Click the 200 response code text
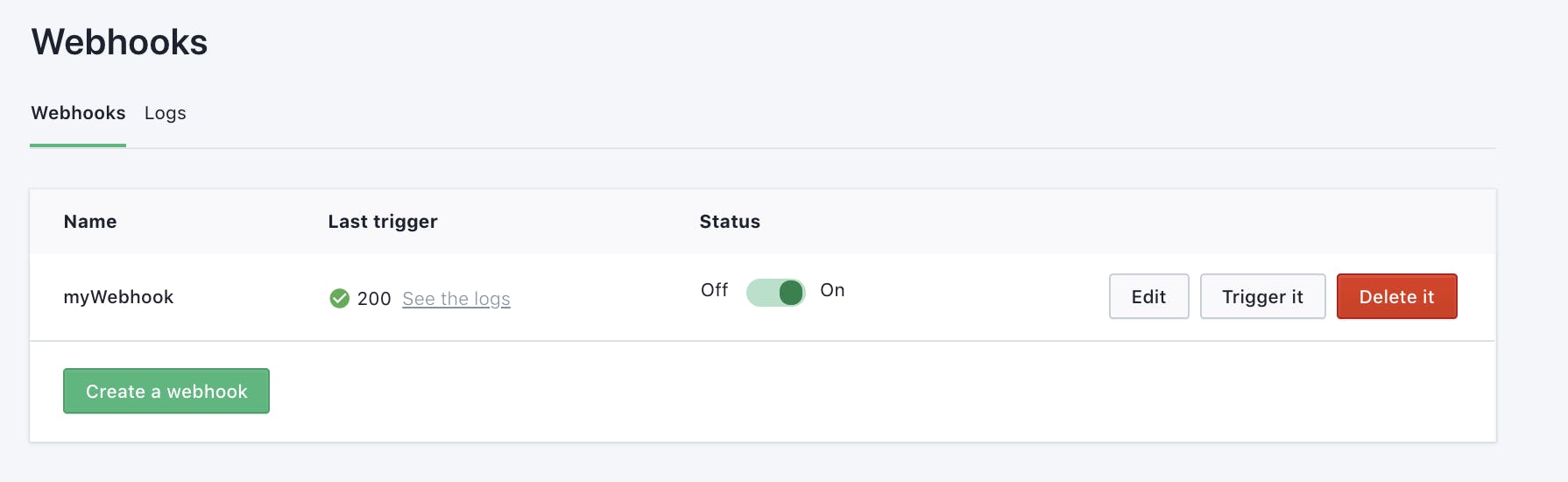The height and width of the screenshot is (482, 1568). (x=374, y=299)
